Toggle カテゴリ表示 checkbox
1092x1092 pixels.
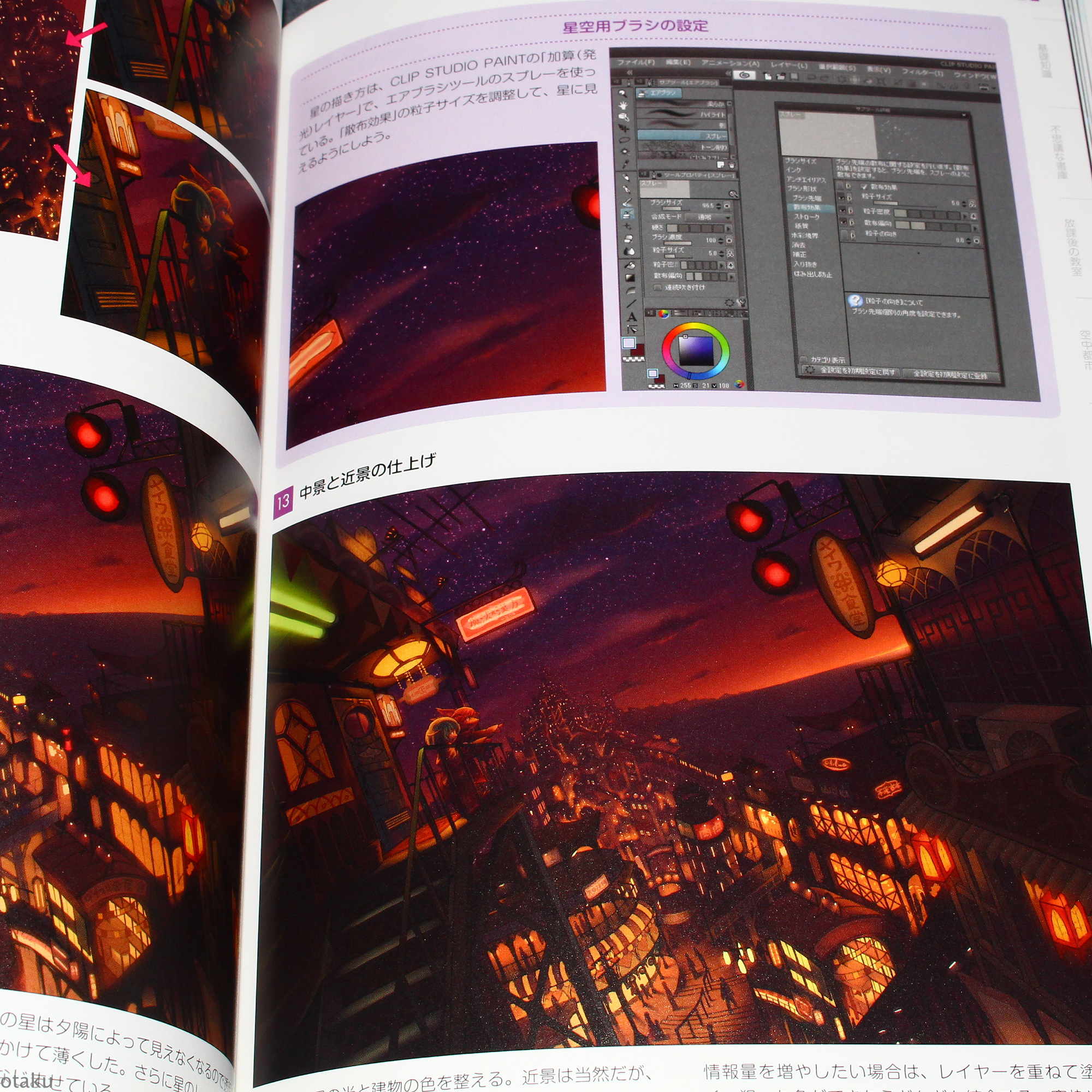[x=804, y=359]
